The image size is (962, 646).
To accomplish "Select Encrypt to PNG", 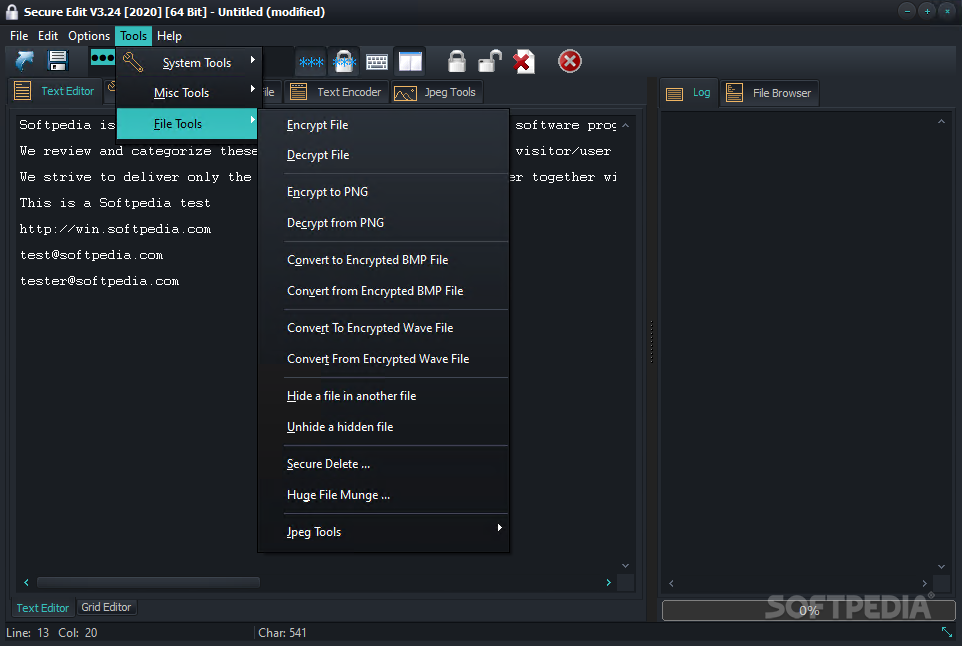I will tap(384, 192).
